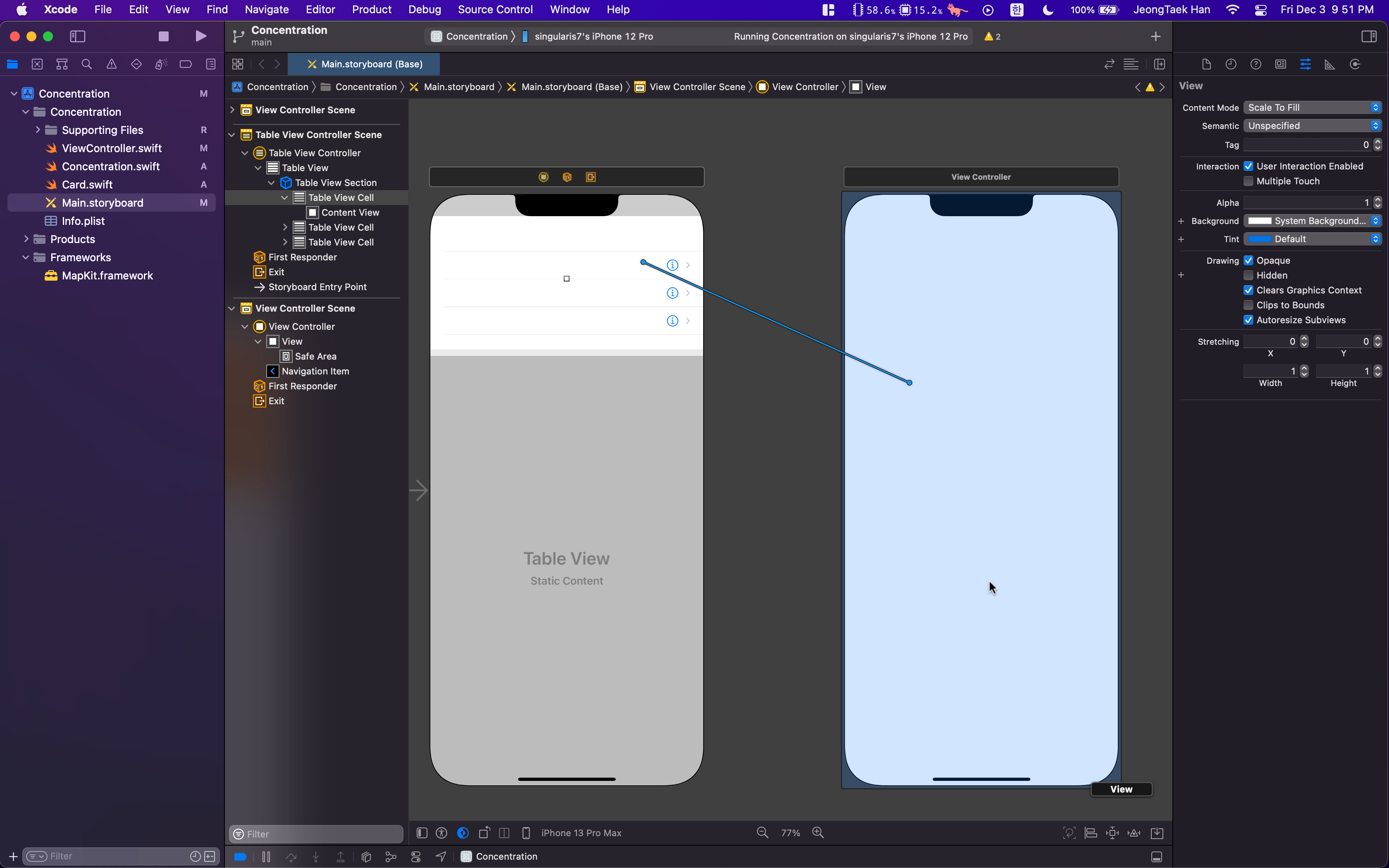This screenshot has width=1389, height=868.
Task: Toggle the Hidden checkbox
Action: tap(1248, 276)
